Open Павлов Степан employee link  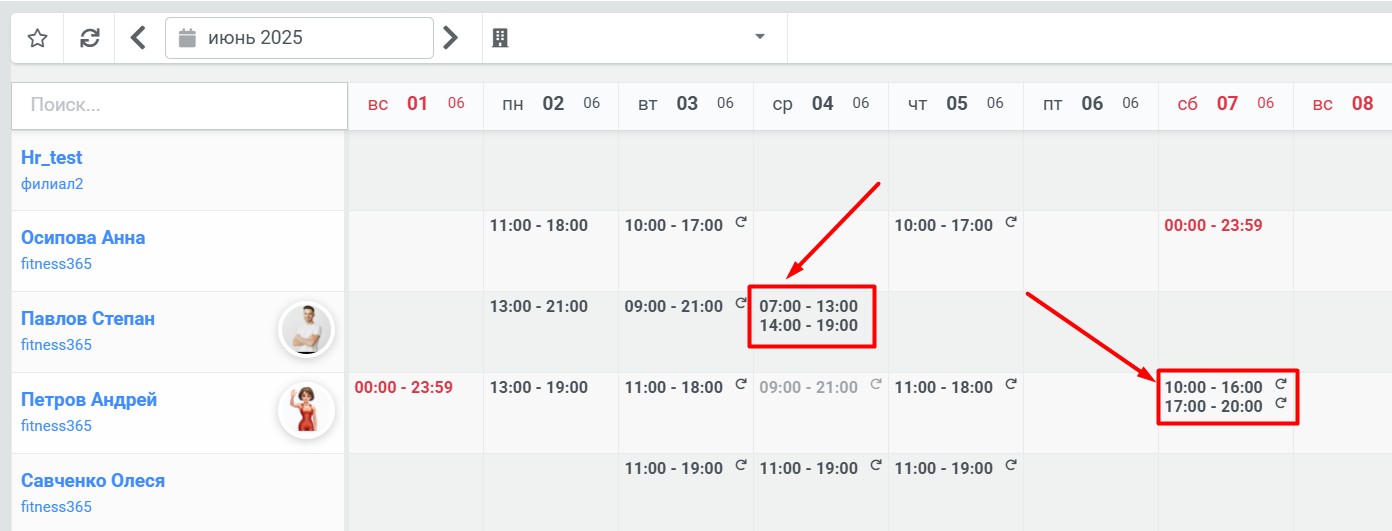[x=88, y=319]
